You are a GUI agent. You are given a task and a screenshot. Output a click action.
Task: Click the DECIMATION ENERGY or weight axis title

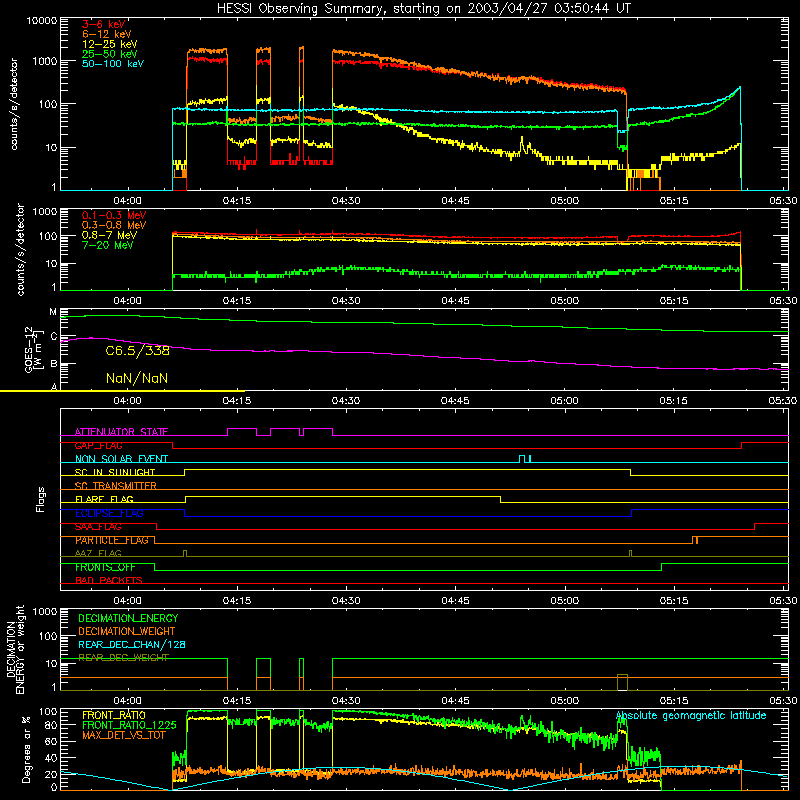pyautogui.click(x=15, y=649)
